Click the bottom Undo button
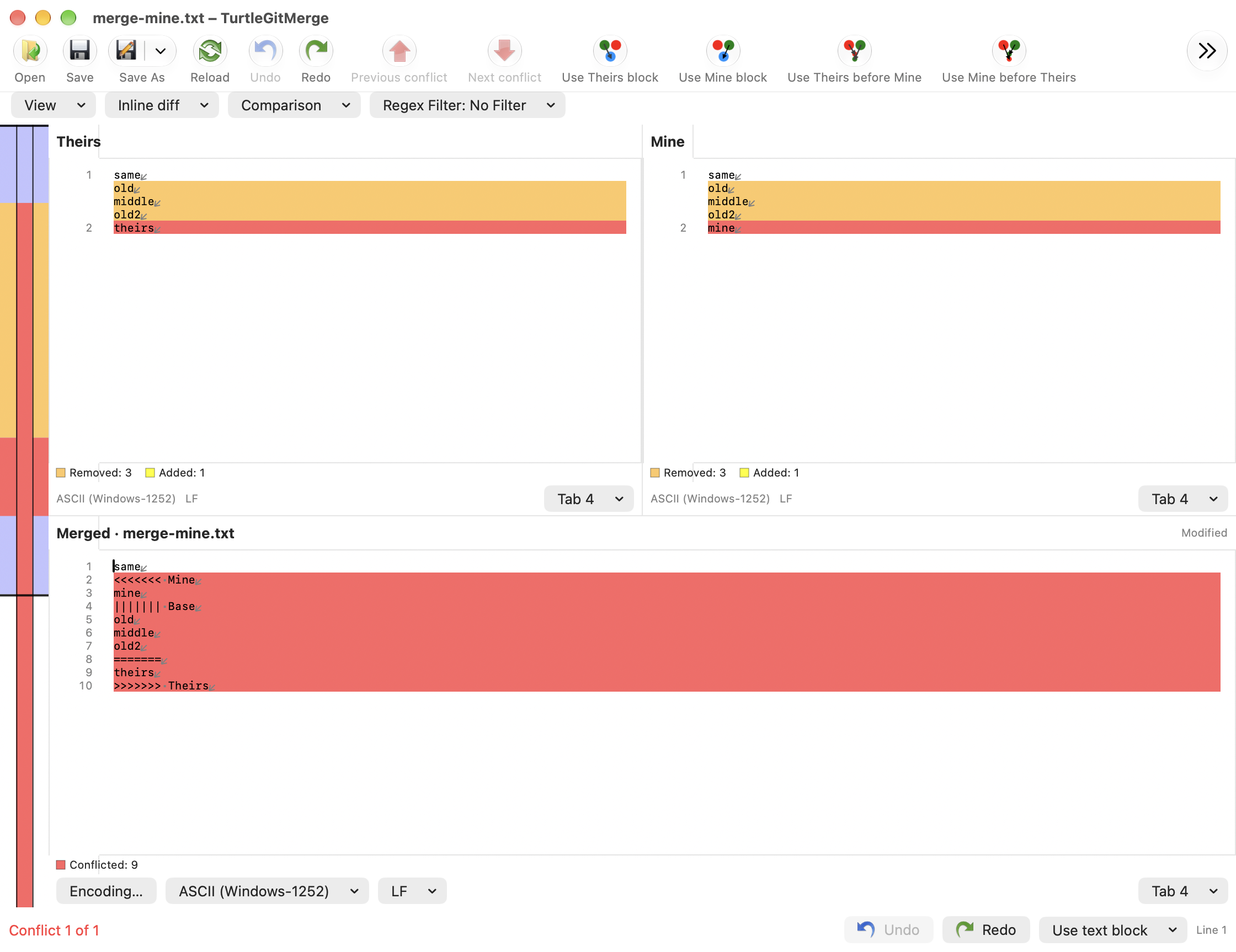The height and width of the screenshot is (952, 1236). click(x=888, y=930)
